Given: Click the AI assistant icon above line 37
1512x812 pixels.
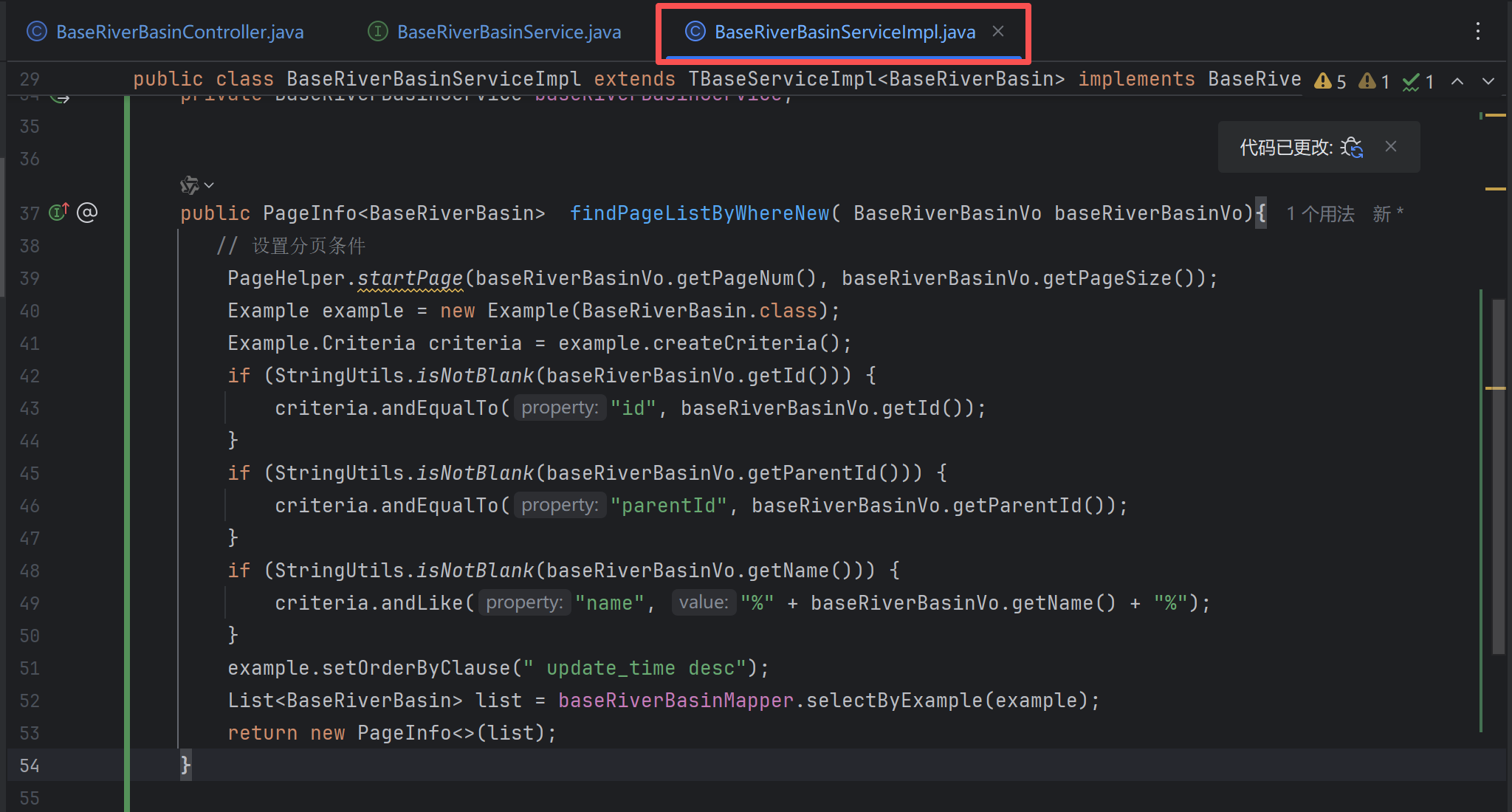Looking at the screenshot, I should pos(190,185).
